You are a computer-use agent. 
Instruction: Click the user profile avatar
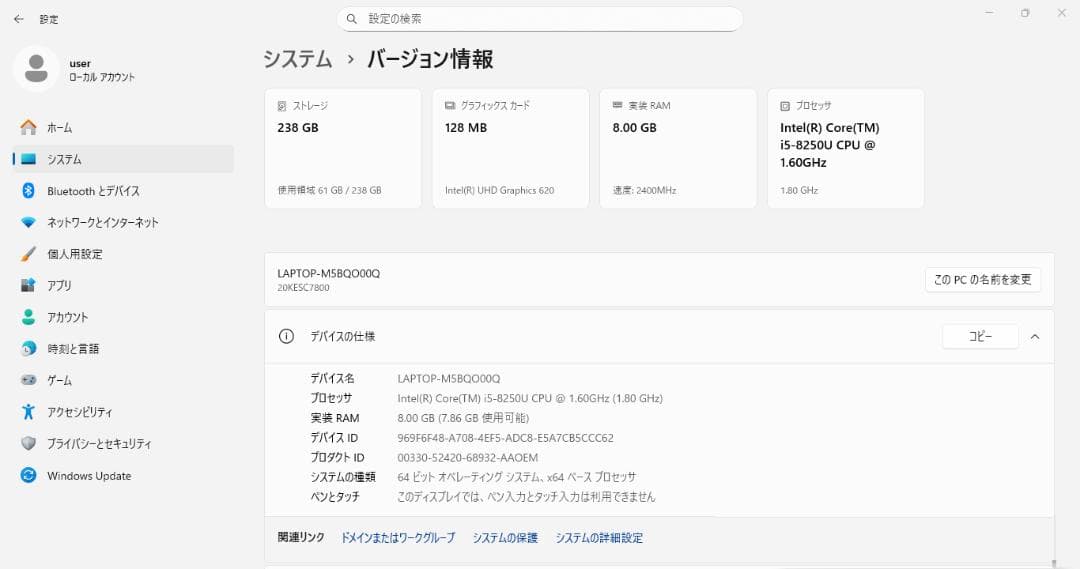[x=36, y=69]
